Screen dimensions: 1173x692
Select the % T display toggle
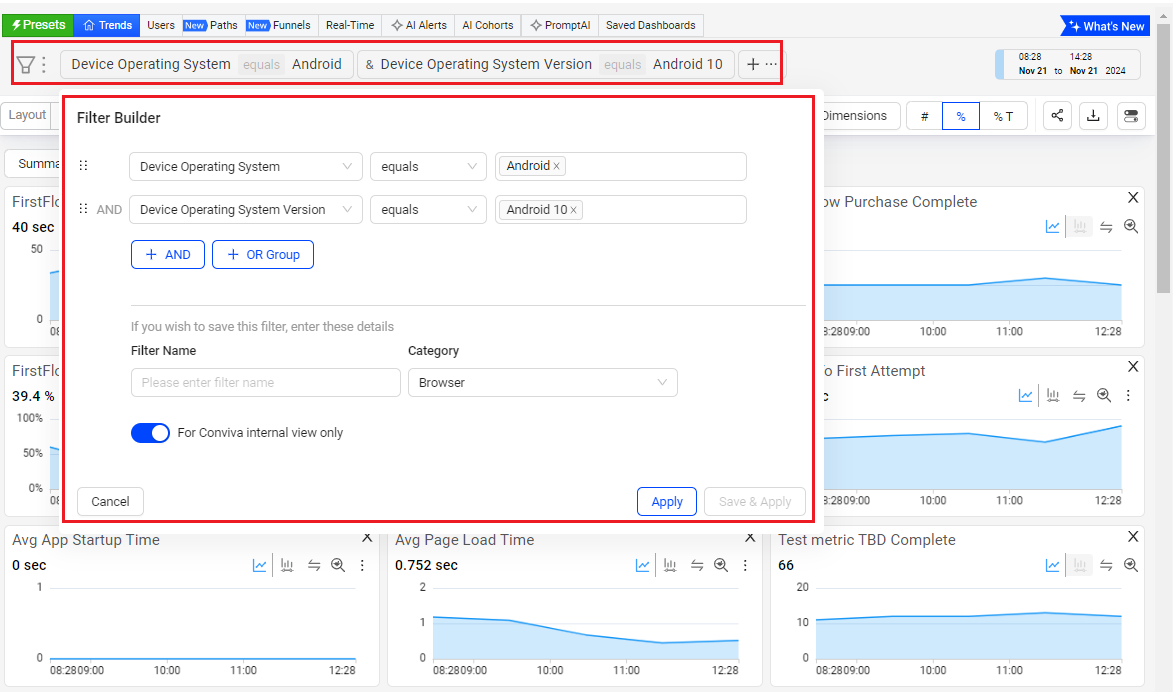click(x=1003, y=116)
